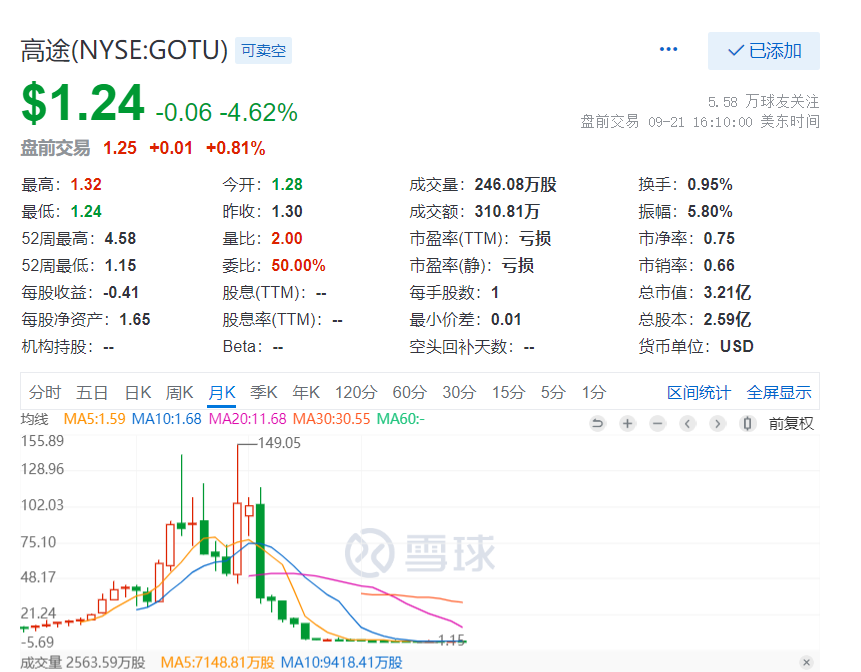Click the volume MA10:9418.41万股 label
The image size is (861, 672).
tap(342, 663)
